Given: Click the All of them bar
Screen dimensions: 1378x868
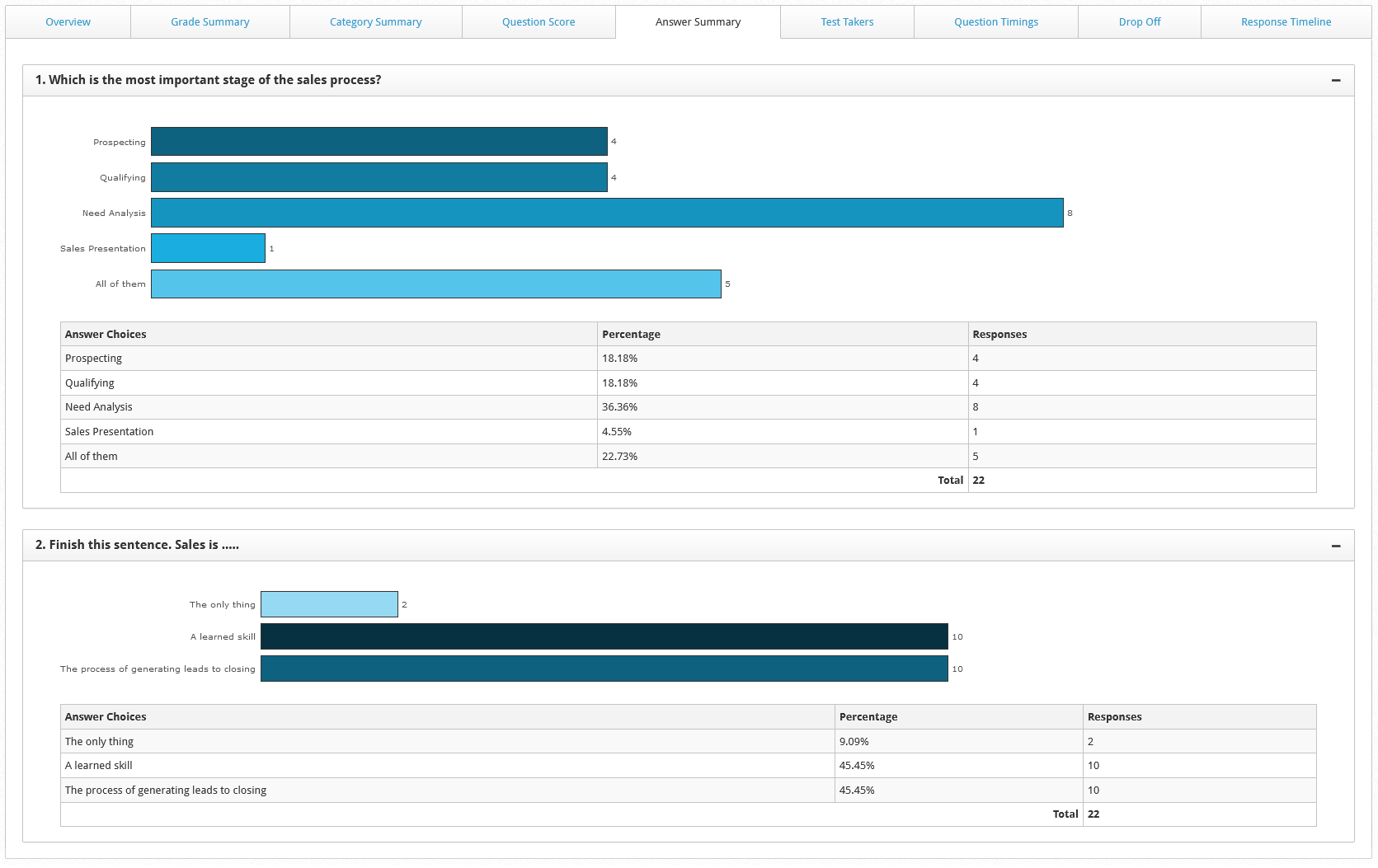Looking at the screenshot, I should click(435, 284).
